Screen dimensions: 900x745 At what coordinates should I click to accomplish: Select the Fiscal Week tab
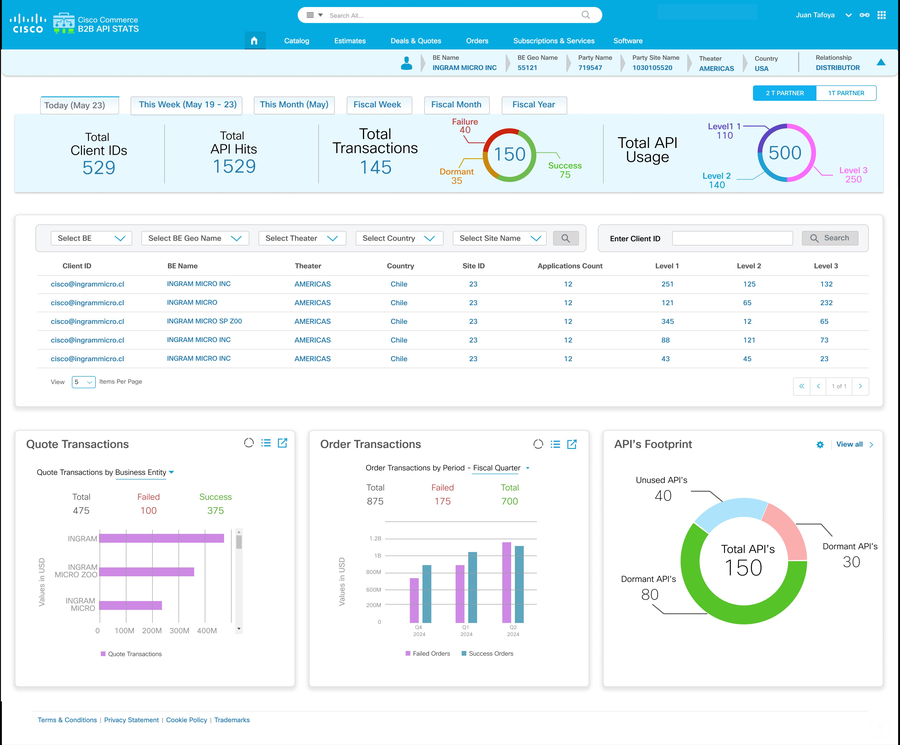pos(379,105)
